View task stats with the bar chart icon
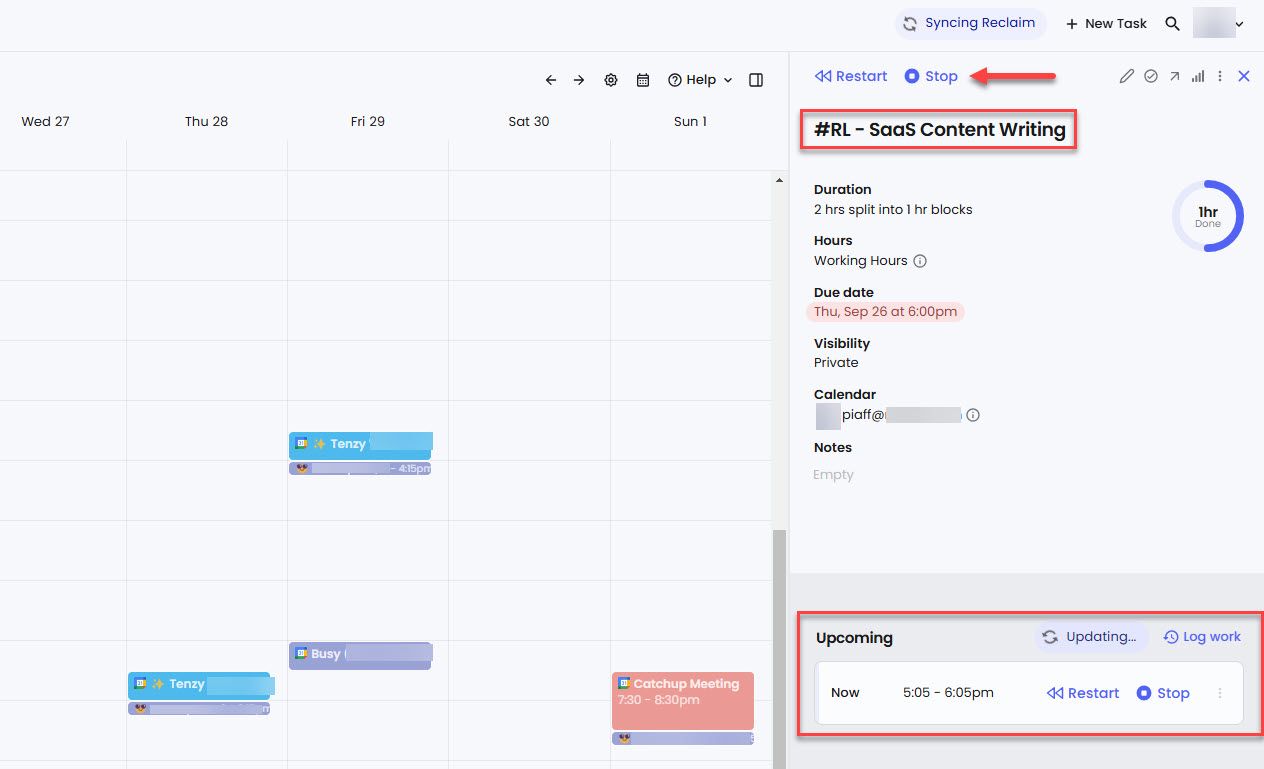 (1198, 76)
